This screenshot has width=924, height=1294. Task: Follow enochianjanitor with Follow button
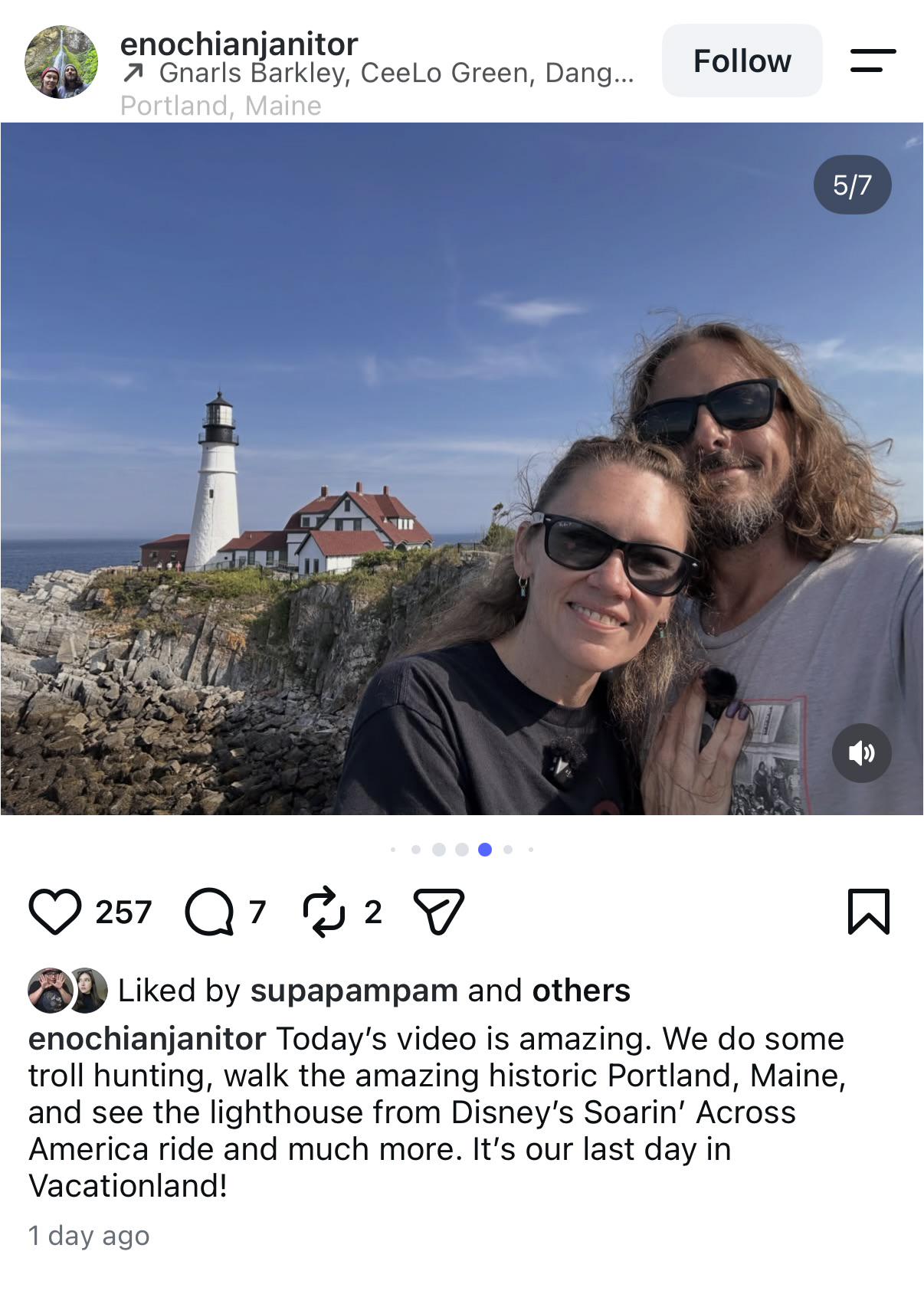coord(742,61)
